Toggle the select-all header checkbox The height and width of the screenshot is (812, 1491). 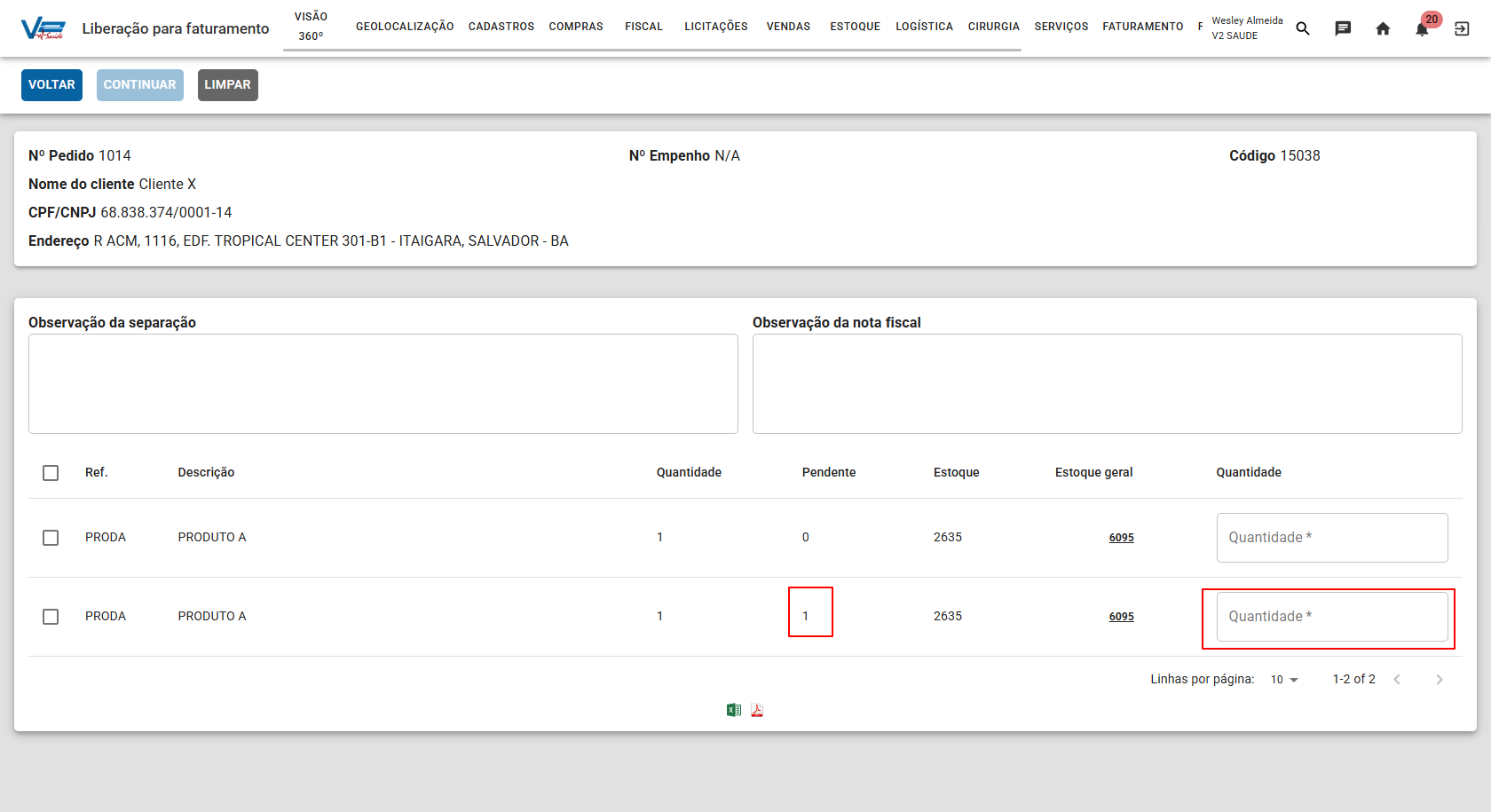click(51, 473)
